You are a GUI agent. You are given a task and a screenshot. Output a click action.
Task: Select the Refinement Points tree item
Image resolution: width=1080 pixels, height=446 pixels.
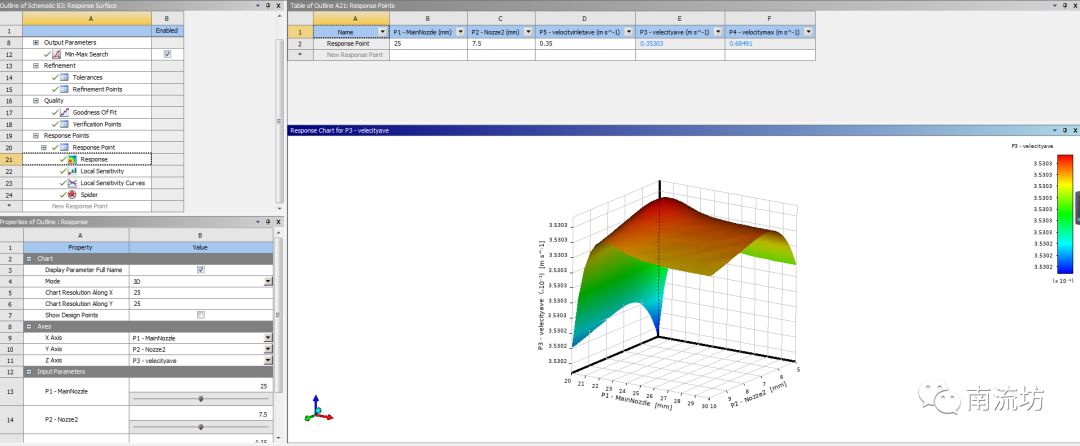[97, 89]
